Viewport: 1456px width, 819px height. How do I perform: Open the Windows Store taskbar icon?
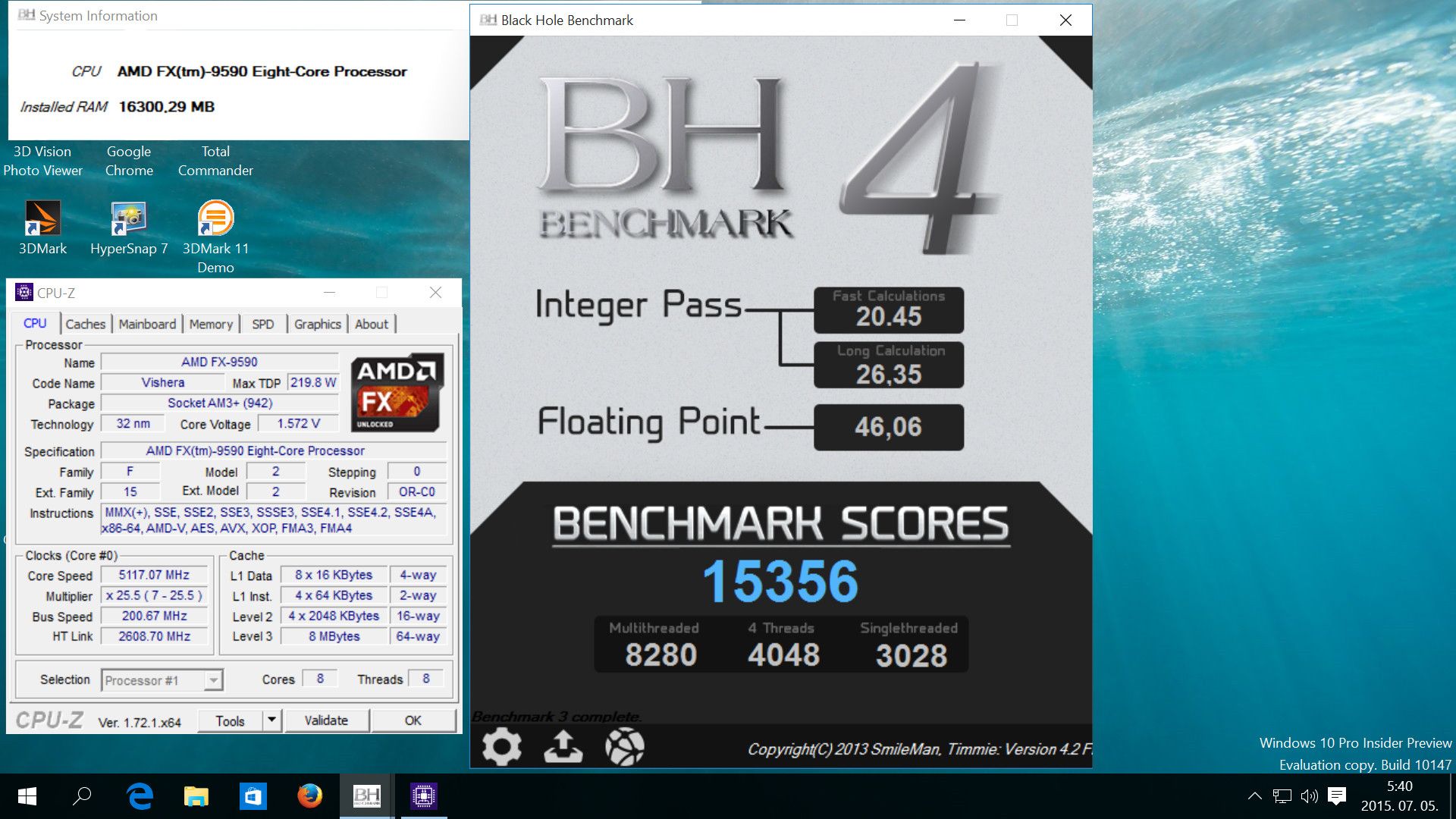(x=253, y=796)
